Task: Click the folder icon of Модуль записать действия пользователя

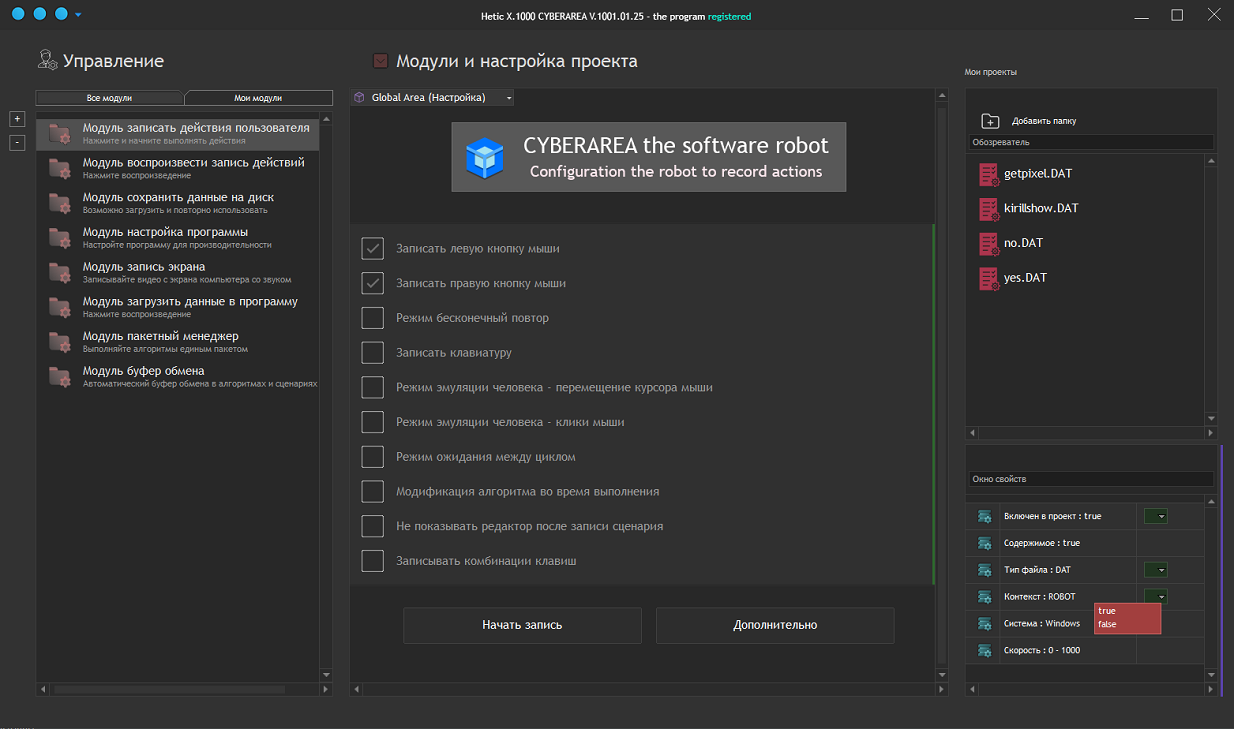Action: (x=60, y=133)
